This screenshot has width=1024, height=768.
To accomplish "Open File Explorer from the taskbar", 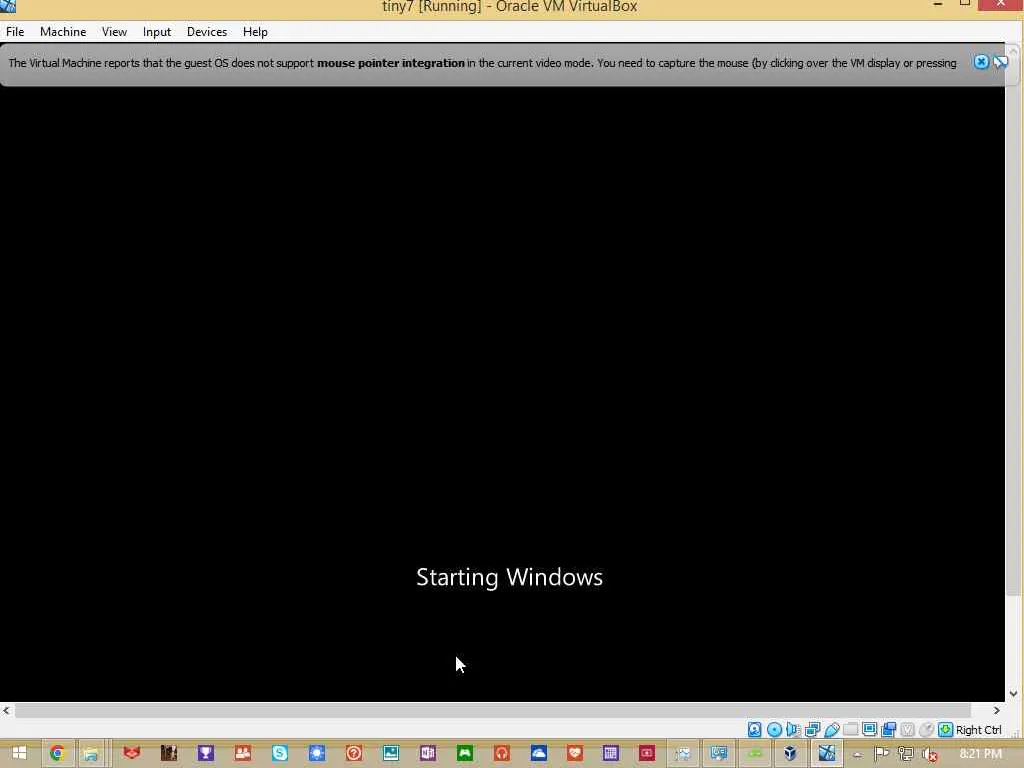I will coord(91,753).
